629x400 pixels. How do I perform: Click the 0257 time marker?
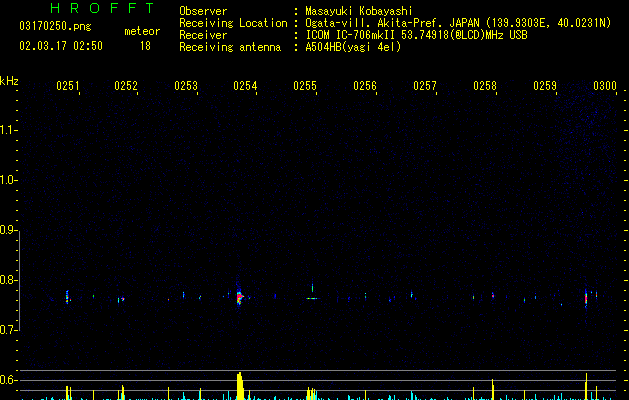click(425, 86)
